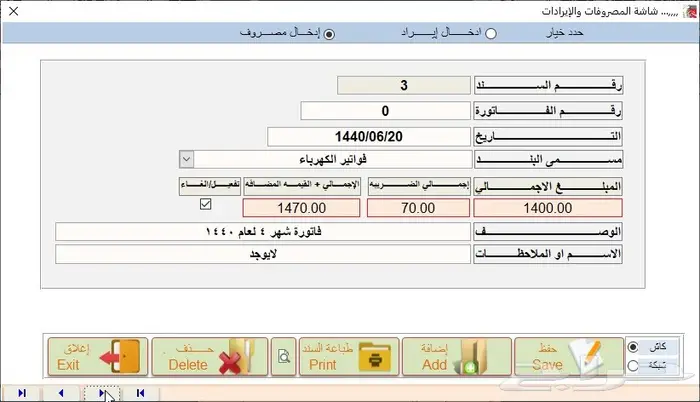Click the total amount field 1400.00
The width and height of the screenshot is (700, 402).
[548, 208]
